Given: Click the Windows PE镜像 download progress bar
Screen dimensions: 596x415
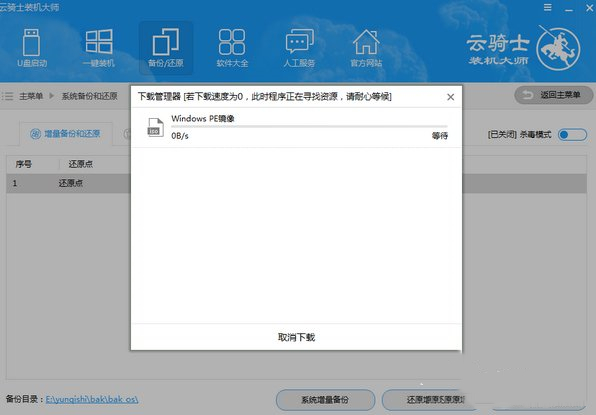Looking at the screenshot, I should pyautogui.click(x=309, y=127).
